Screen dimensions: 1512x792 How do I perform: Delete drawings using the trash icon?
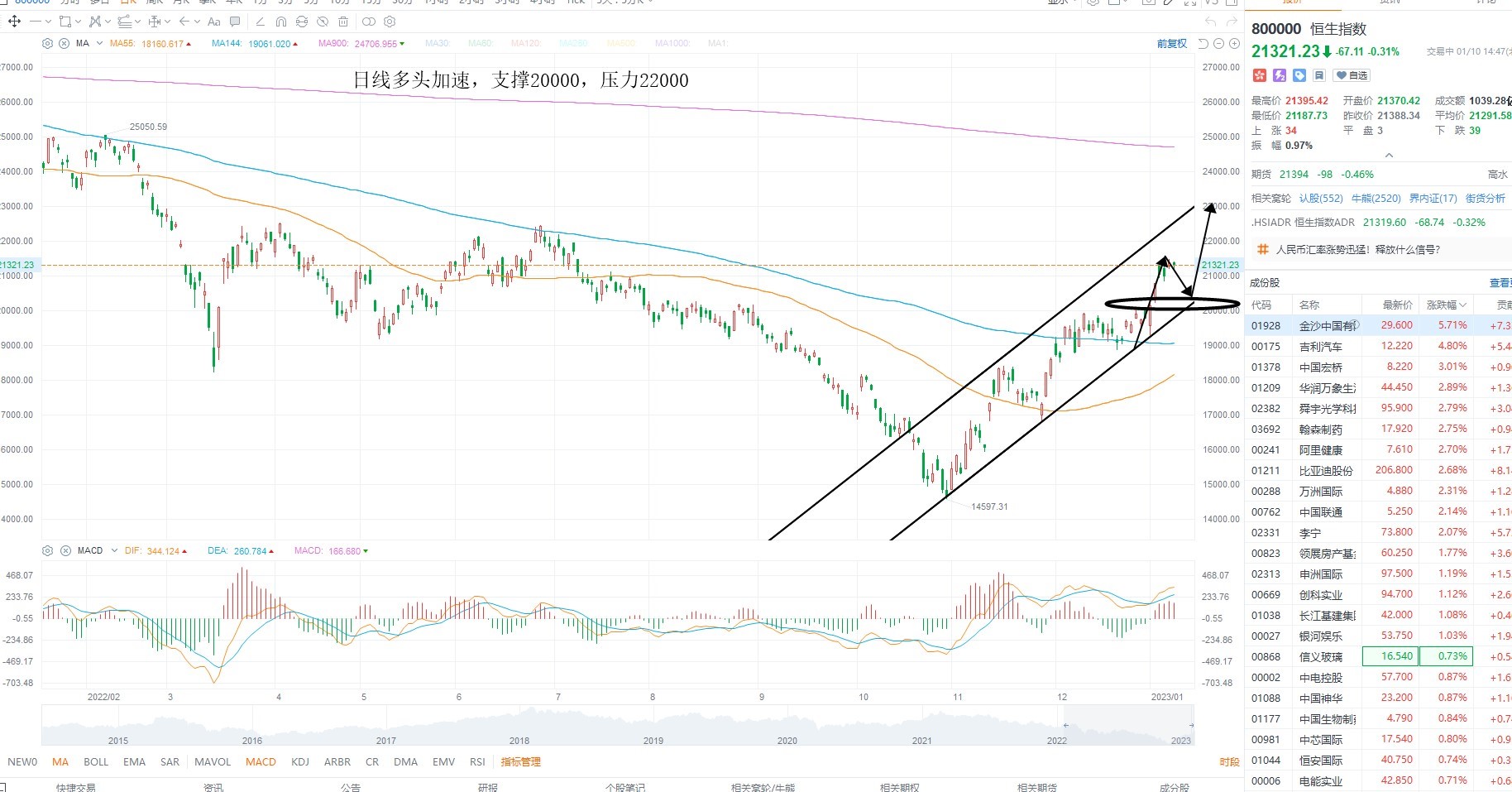click(x=343, y=22)
